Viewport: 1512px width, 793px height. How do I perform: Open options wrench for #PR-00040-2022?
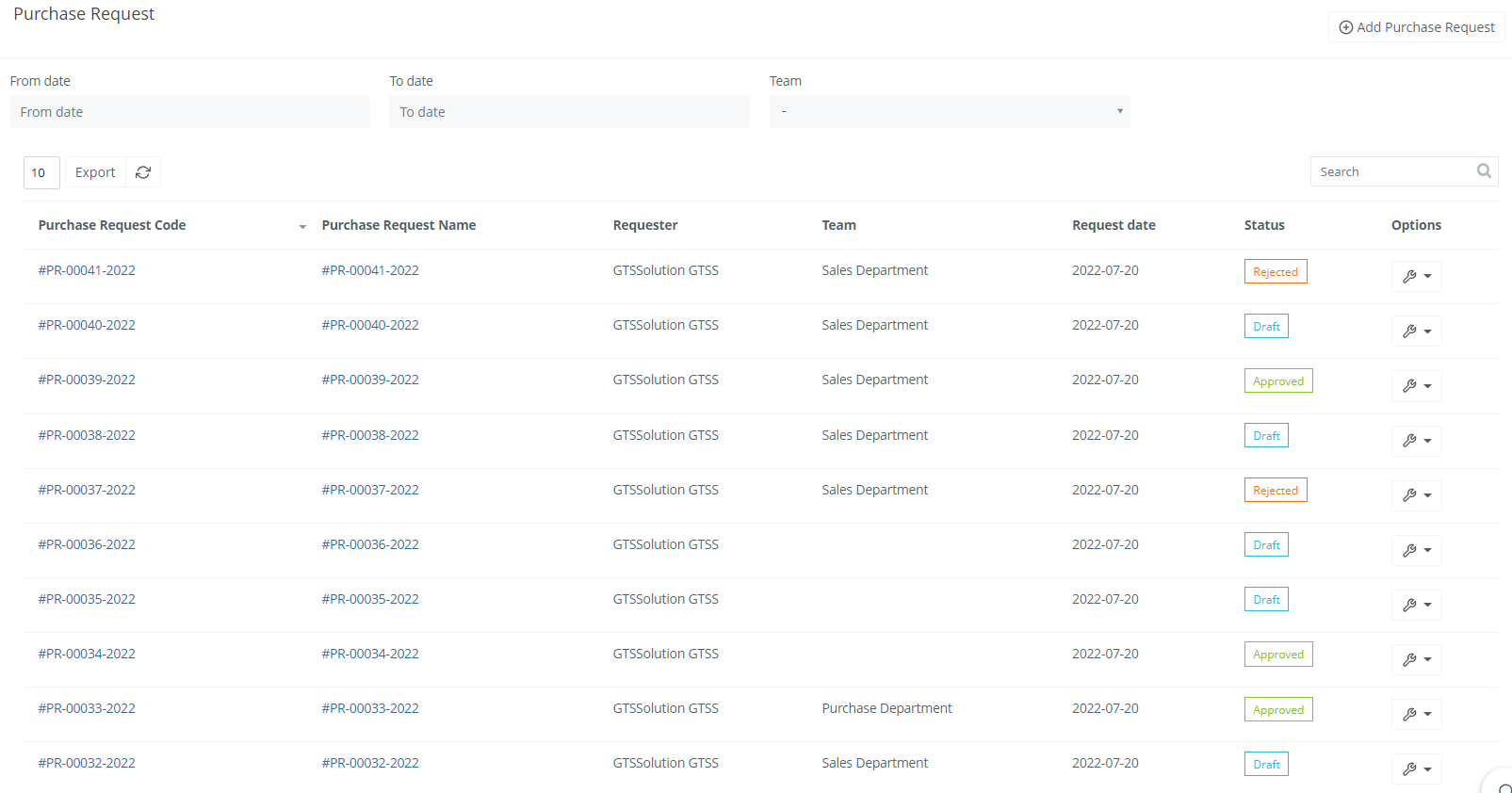pyautogui.click(x=1416, y=332)
